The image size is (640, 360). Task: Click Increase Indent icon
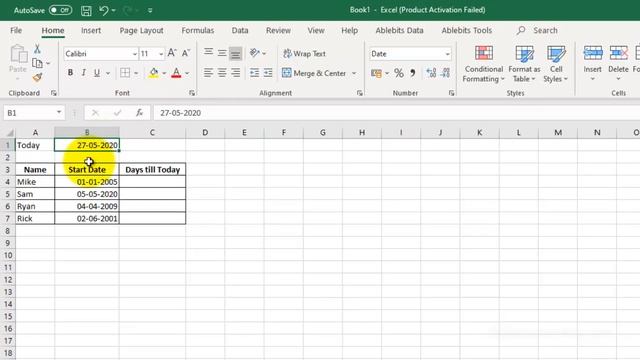(x=268, y=73)
